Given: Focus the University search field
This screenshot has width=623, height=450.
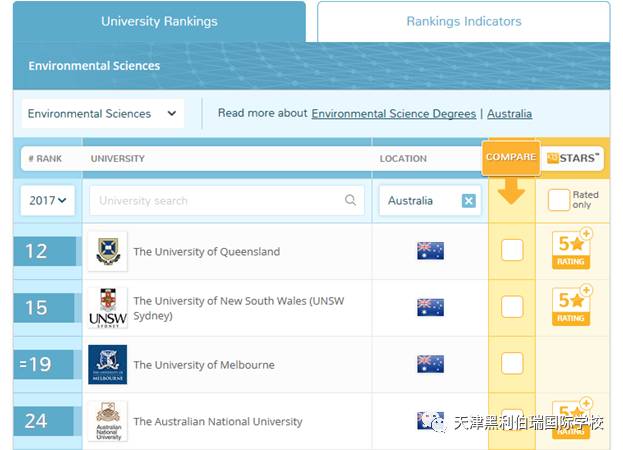Looking at the screenshot, I should 227,201.
